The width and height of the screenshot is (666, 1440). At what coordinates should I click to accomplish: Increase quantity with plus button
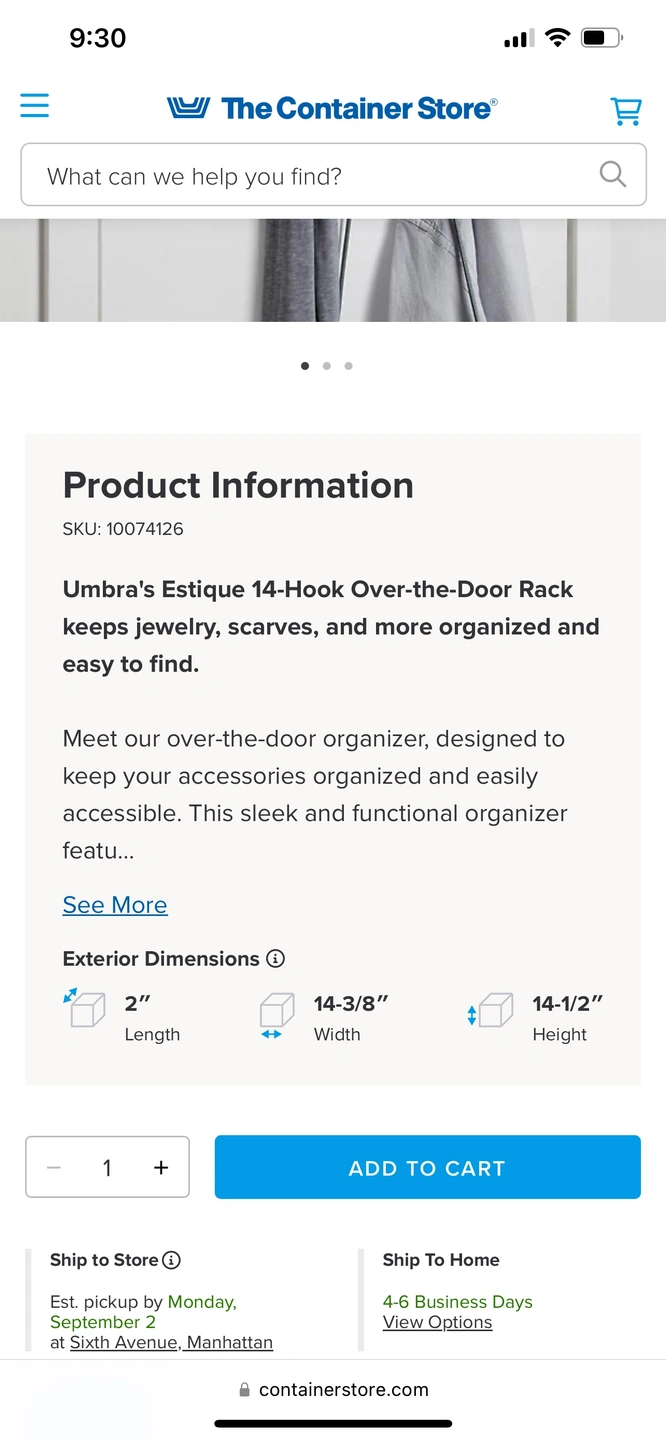point(161,1167)
